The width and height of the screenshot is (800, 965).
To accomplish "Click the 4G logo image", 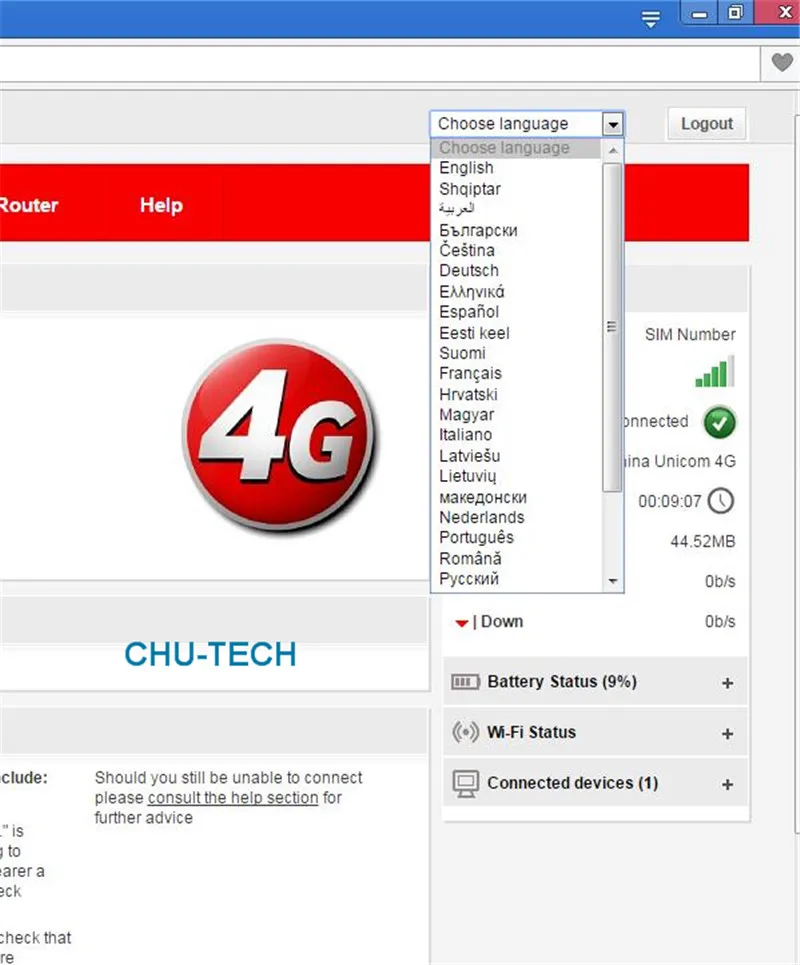I will [281, 436].
